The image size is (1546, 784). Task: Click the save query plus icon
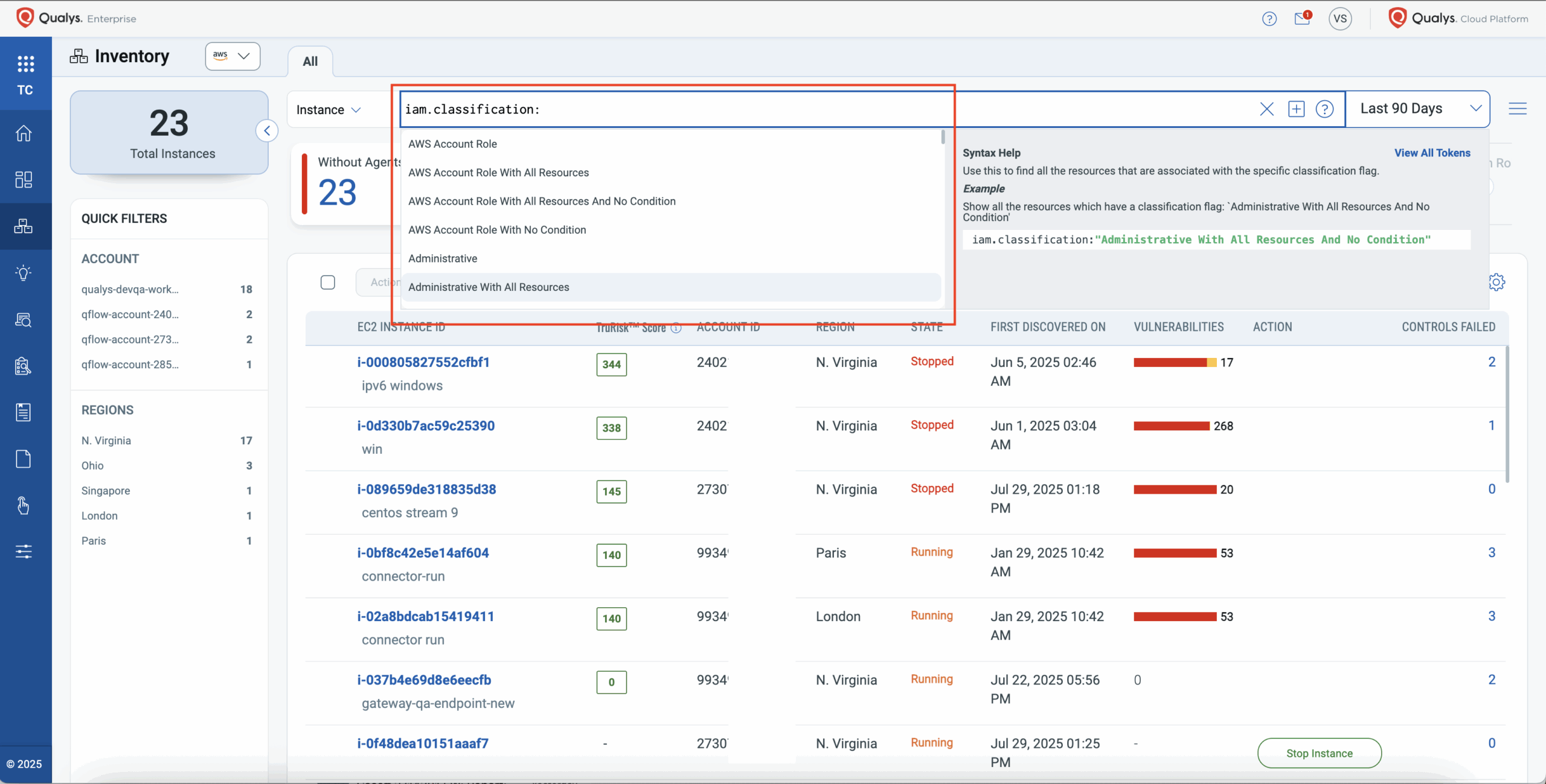pos(1296,109)
